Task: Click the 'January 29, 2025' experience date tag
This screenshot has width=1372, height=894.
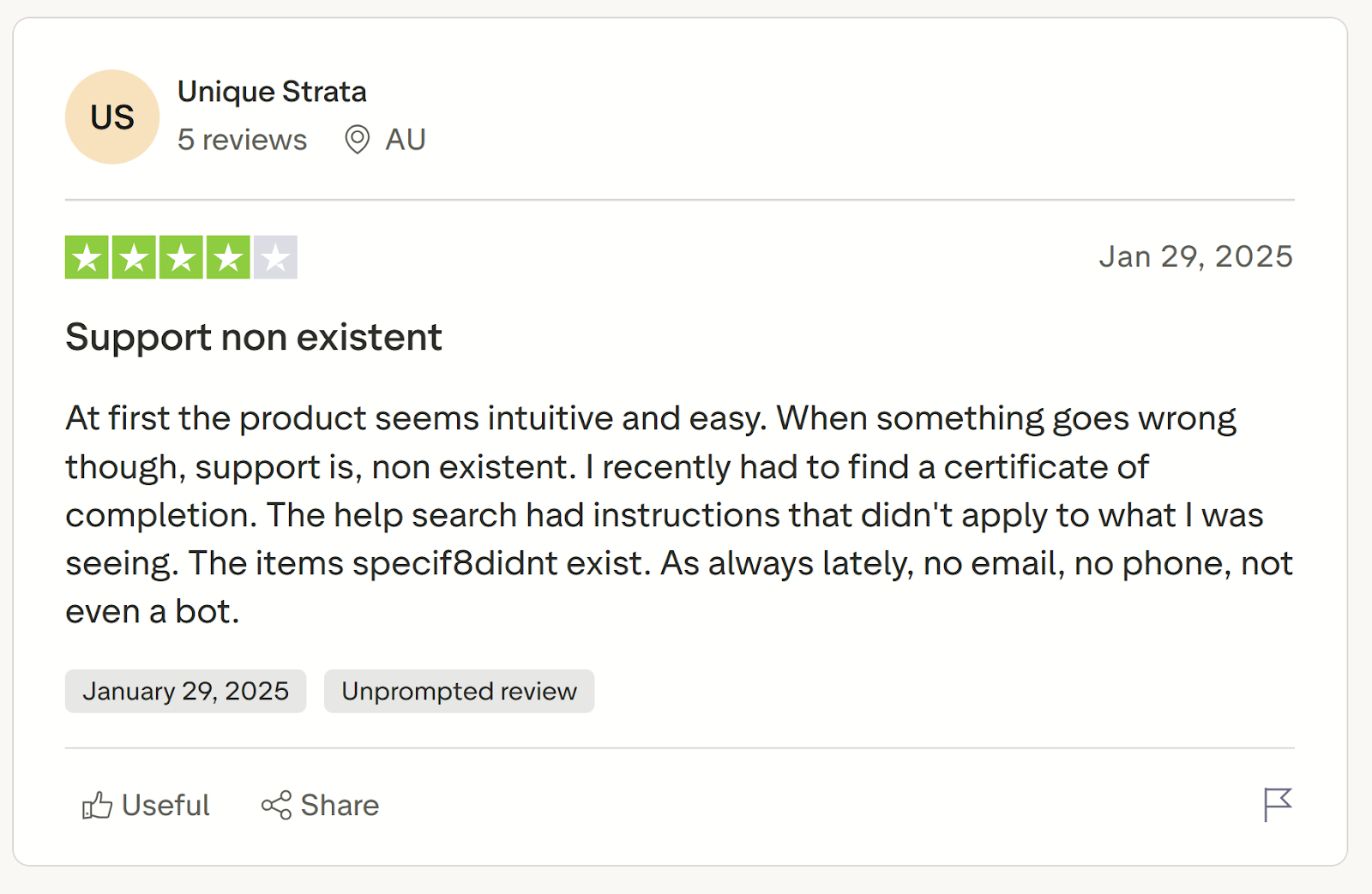Action: (x=185, y=691)
